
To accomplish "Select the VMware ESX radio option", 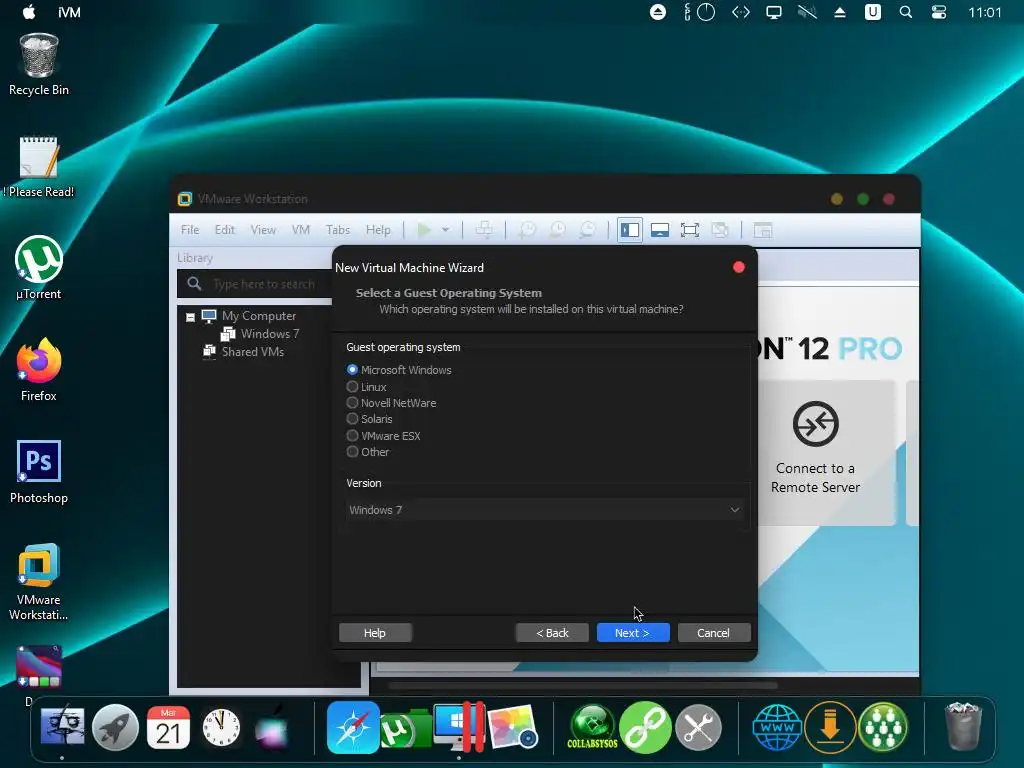I will [x=383, y=436].
